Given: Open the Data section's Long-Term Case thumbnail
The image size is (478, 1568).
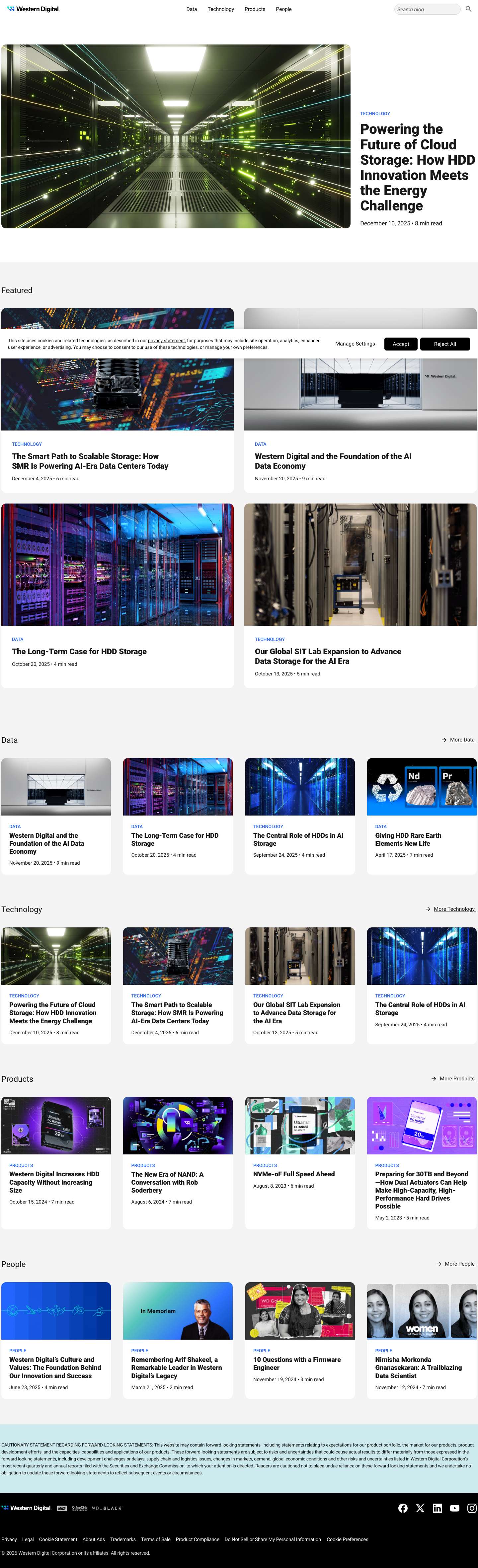Looking at the screenshot, I should click(178, 786).
